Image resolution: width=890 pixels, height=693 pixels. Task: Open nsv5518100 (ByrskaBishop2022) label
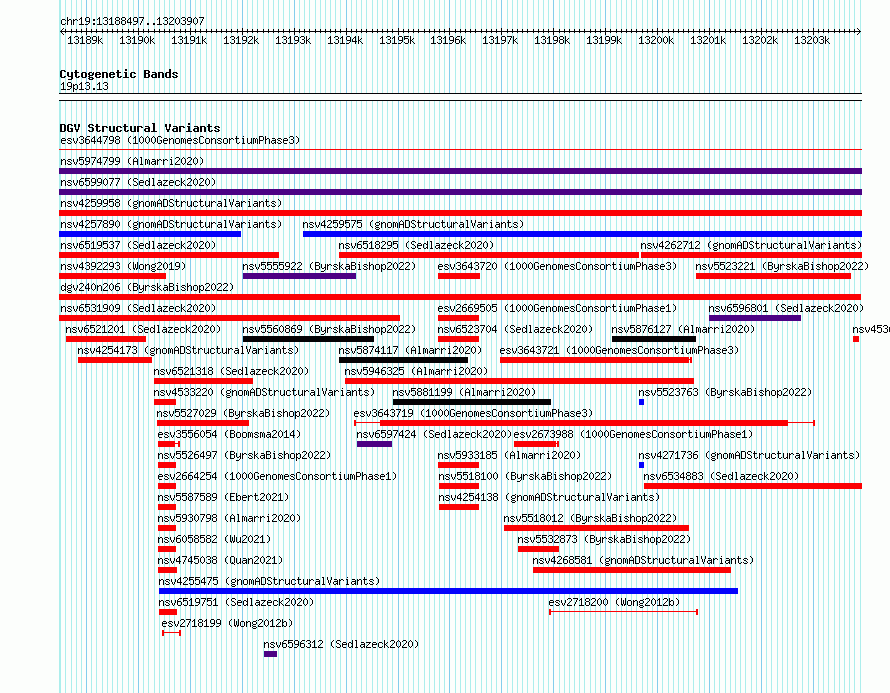(524, 476)
